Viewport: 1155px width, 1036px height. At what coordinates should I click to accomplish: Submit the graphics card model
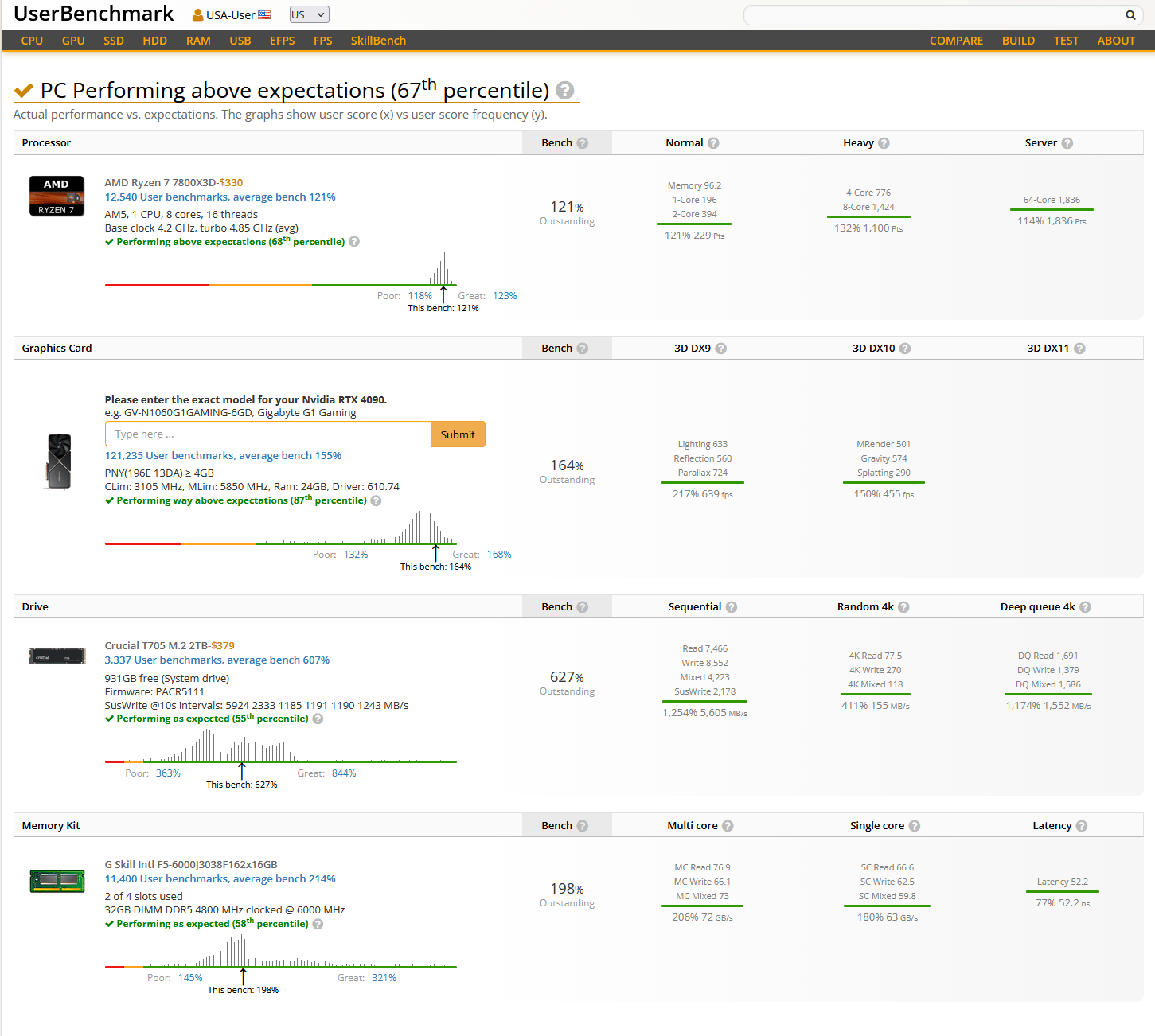pyautogui.click(x=458, y=434)
